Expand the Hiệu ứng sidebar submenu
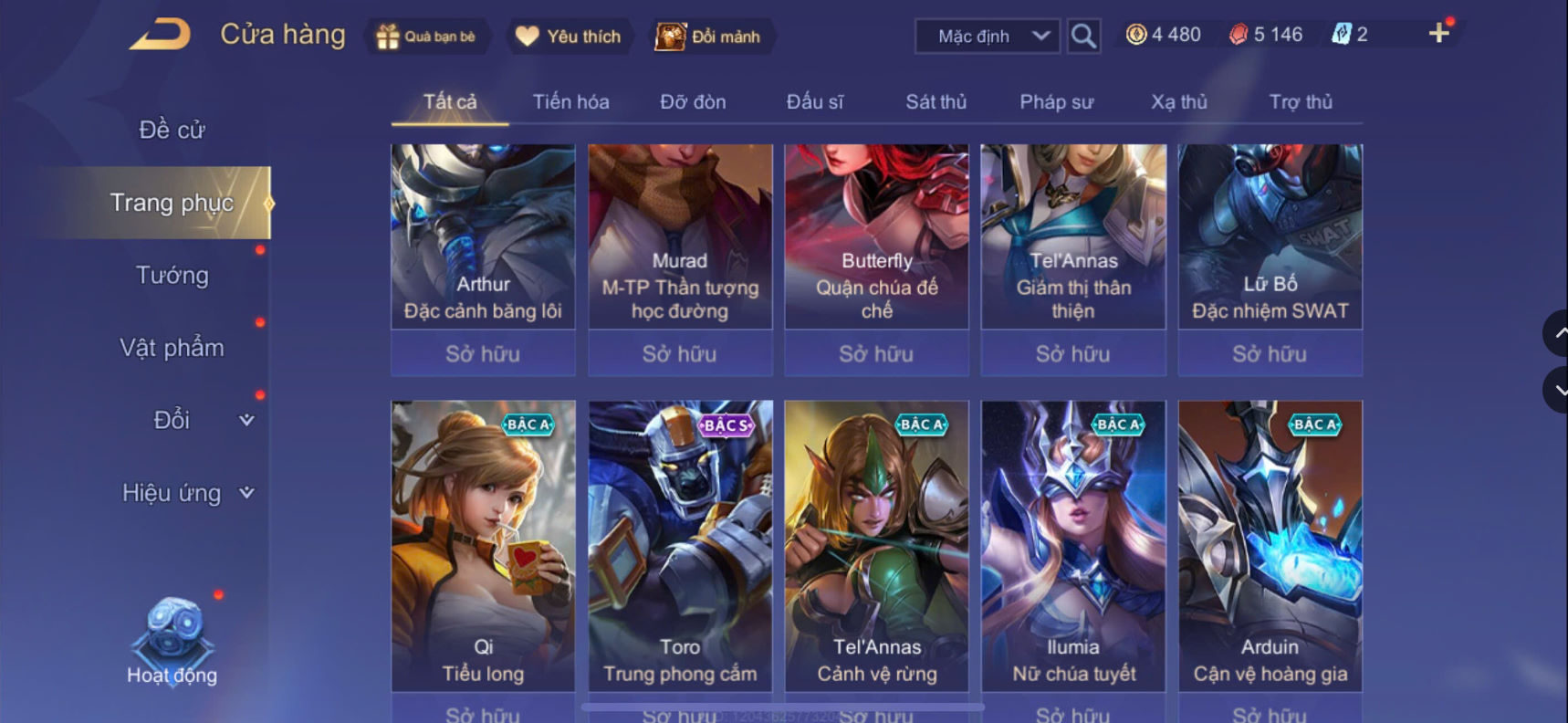Screen dimensions: 1568x723 (x=246, y=493)
